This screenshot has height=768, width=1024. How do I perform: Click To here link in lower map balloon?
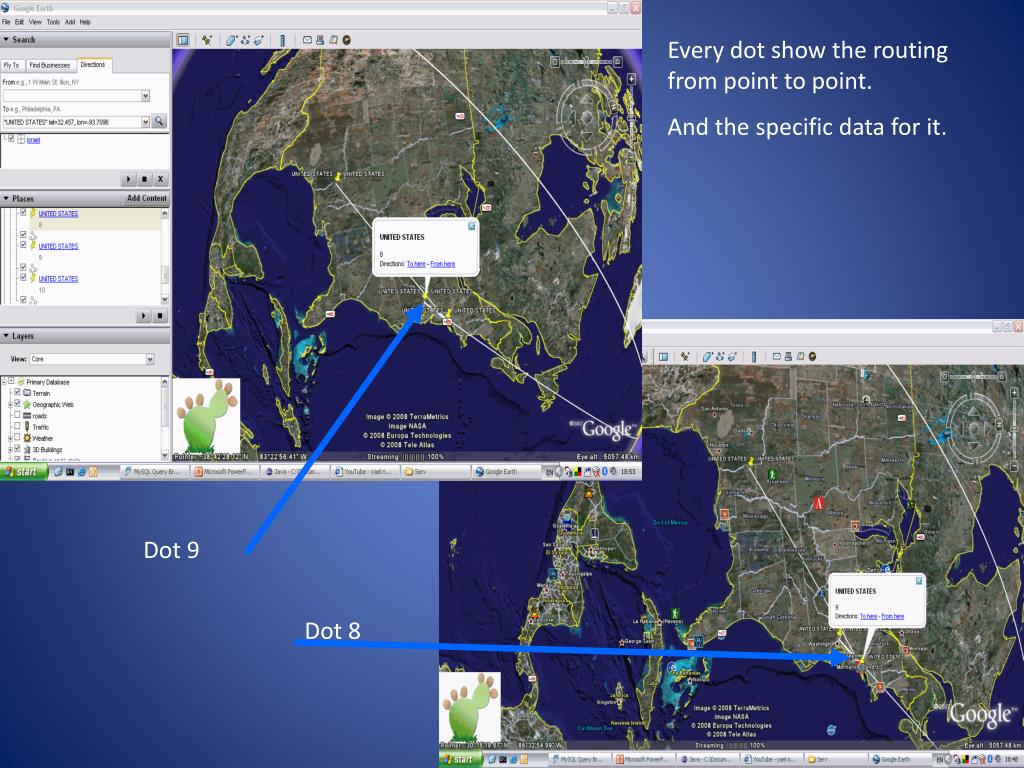point(869,616)
